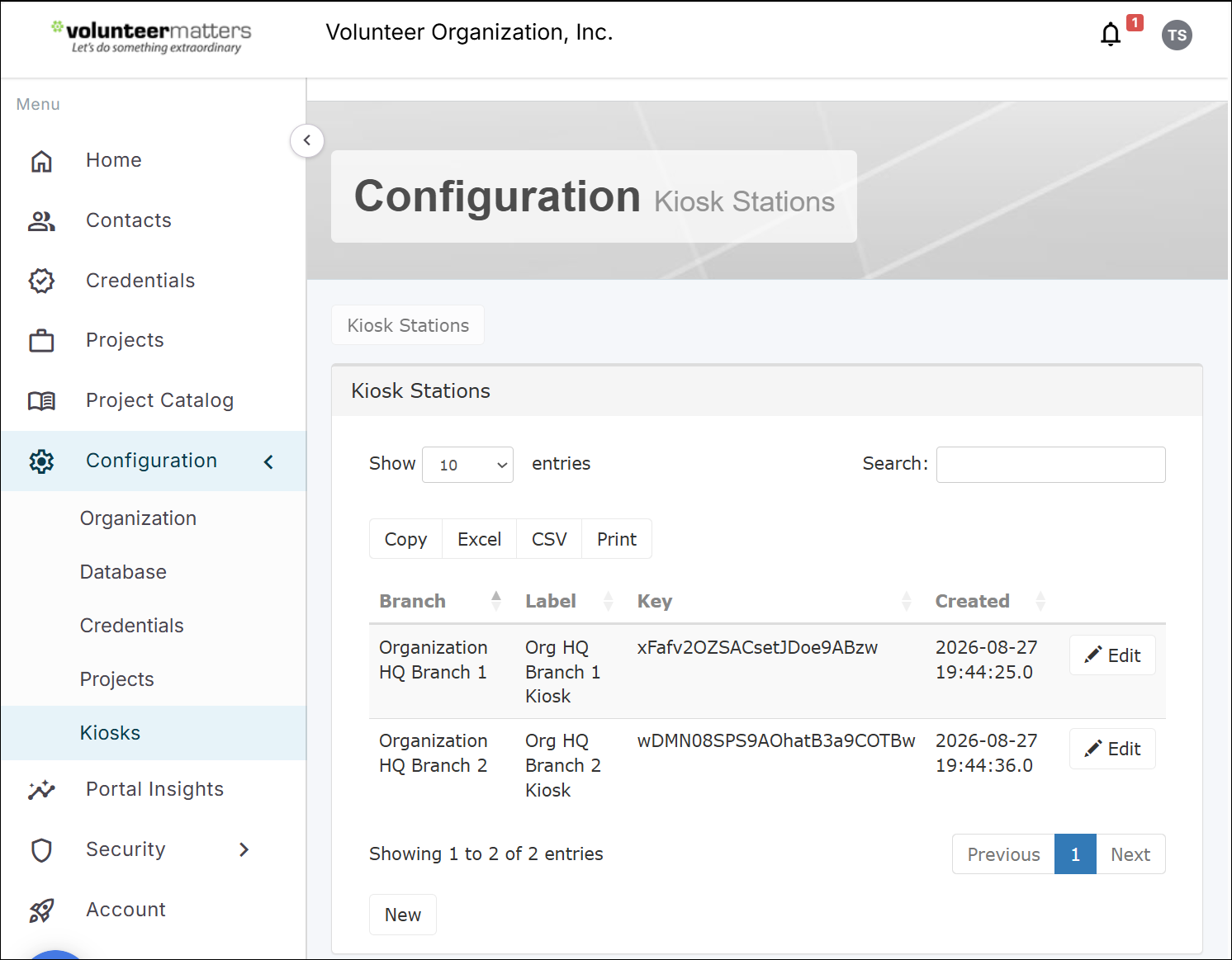This screenshot has width=1232, height=960.
Task: Click the Home house icon
Action: (x=41, y=161)
